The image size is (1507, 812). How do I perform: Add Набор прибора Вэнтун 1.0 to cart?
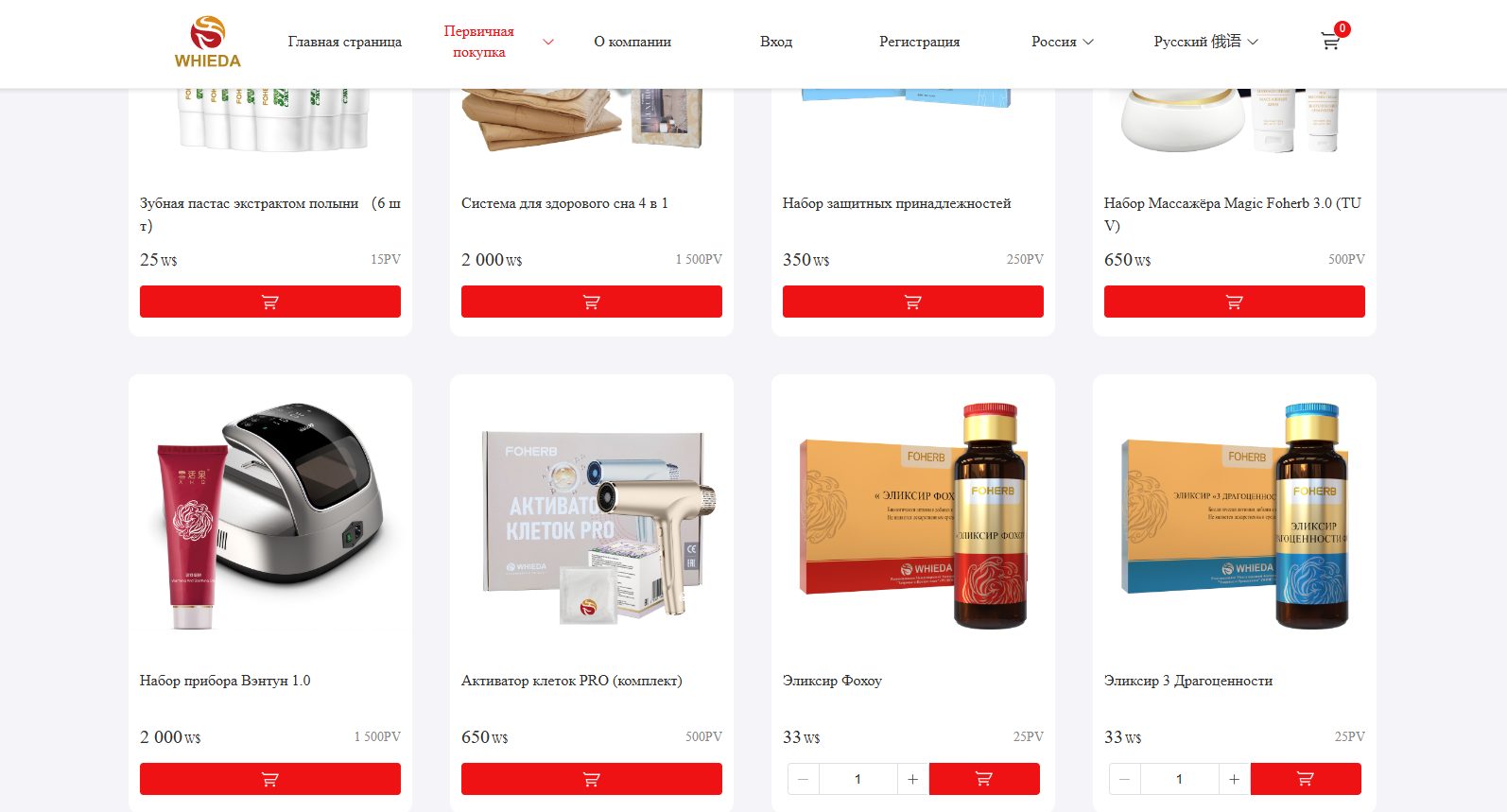[x=270, y=779]
